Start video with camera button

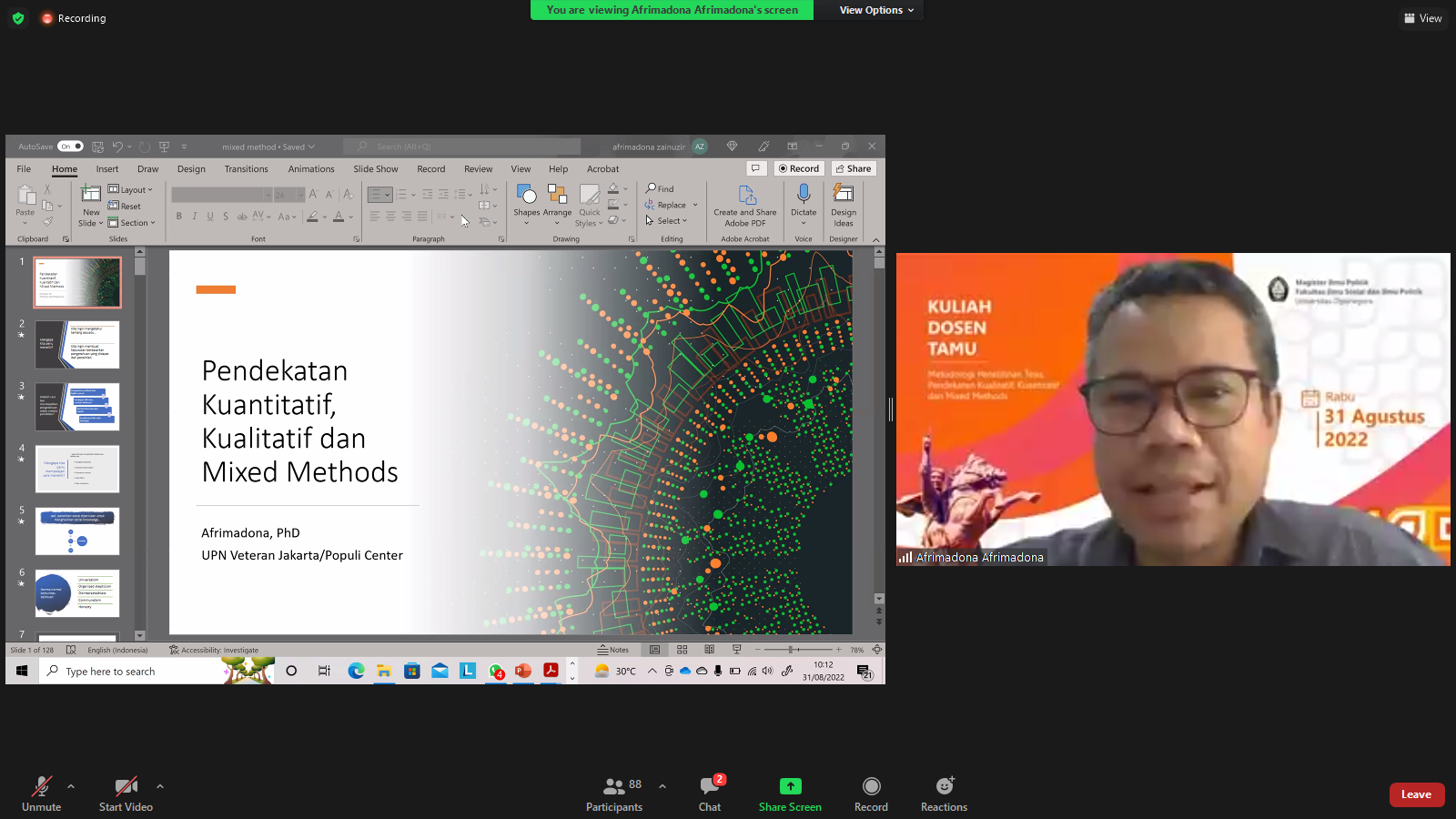click(126, 786)
